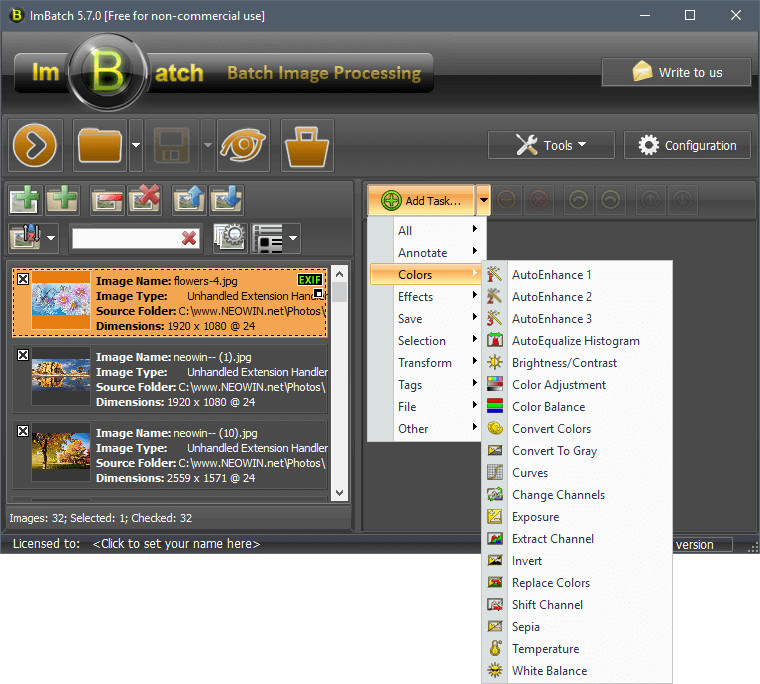Open the Tags task category
The height and width of the screenshot is (684, 760).
tap(425, 384)
